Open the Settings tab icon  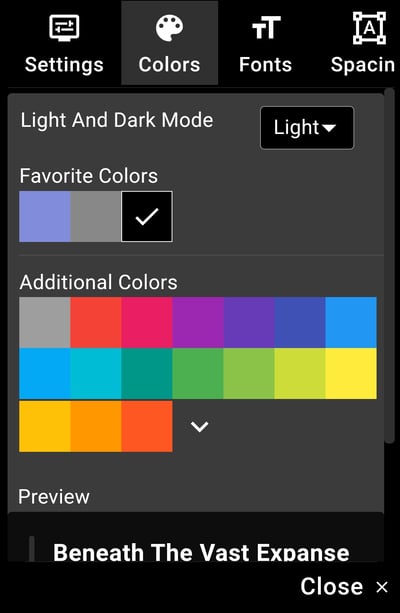(64, 27)
